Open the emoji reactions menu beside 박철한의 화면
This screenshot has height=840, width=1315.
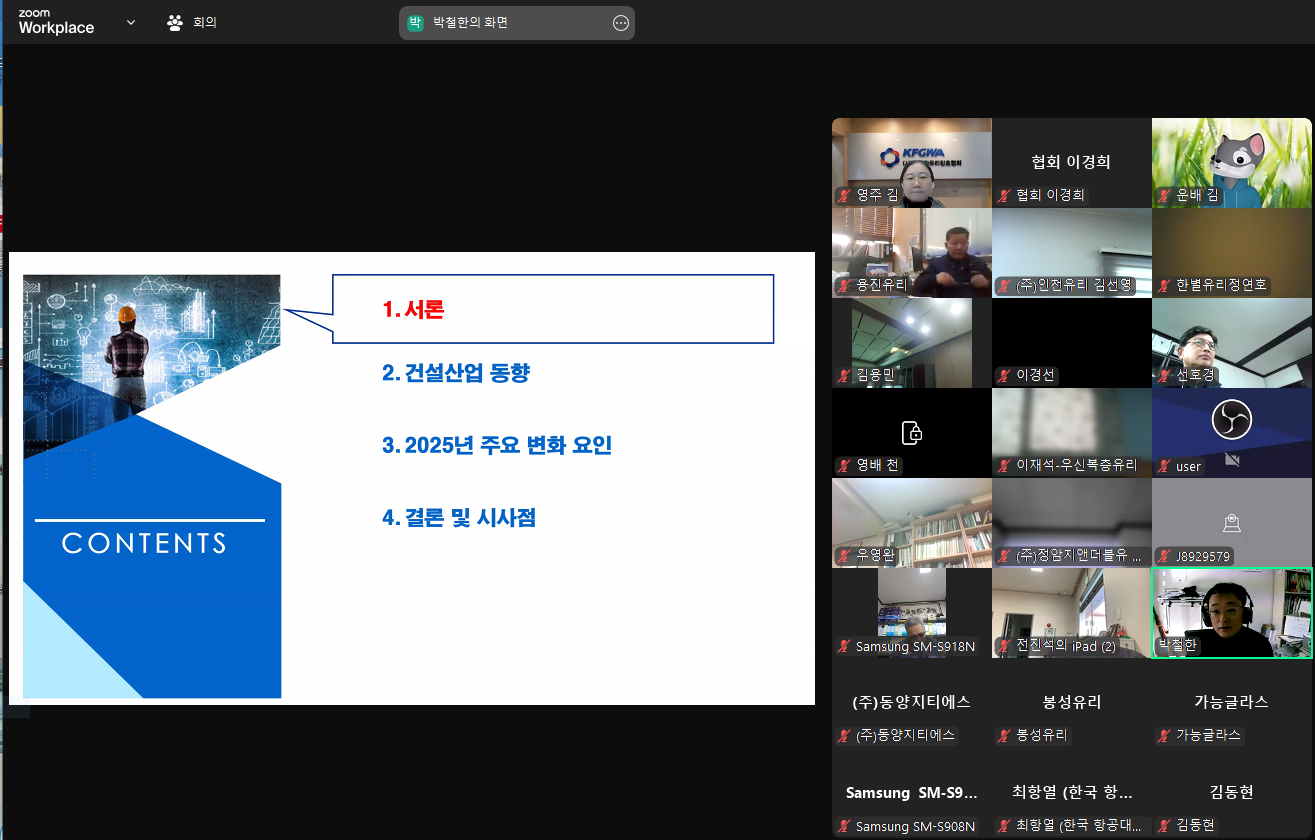coord(622,22)
